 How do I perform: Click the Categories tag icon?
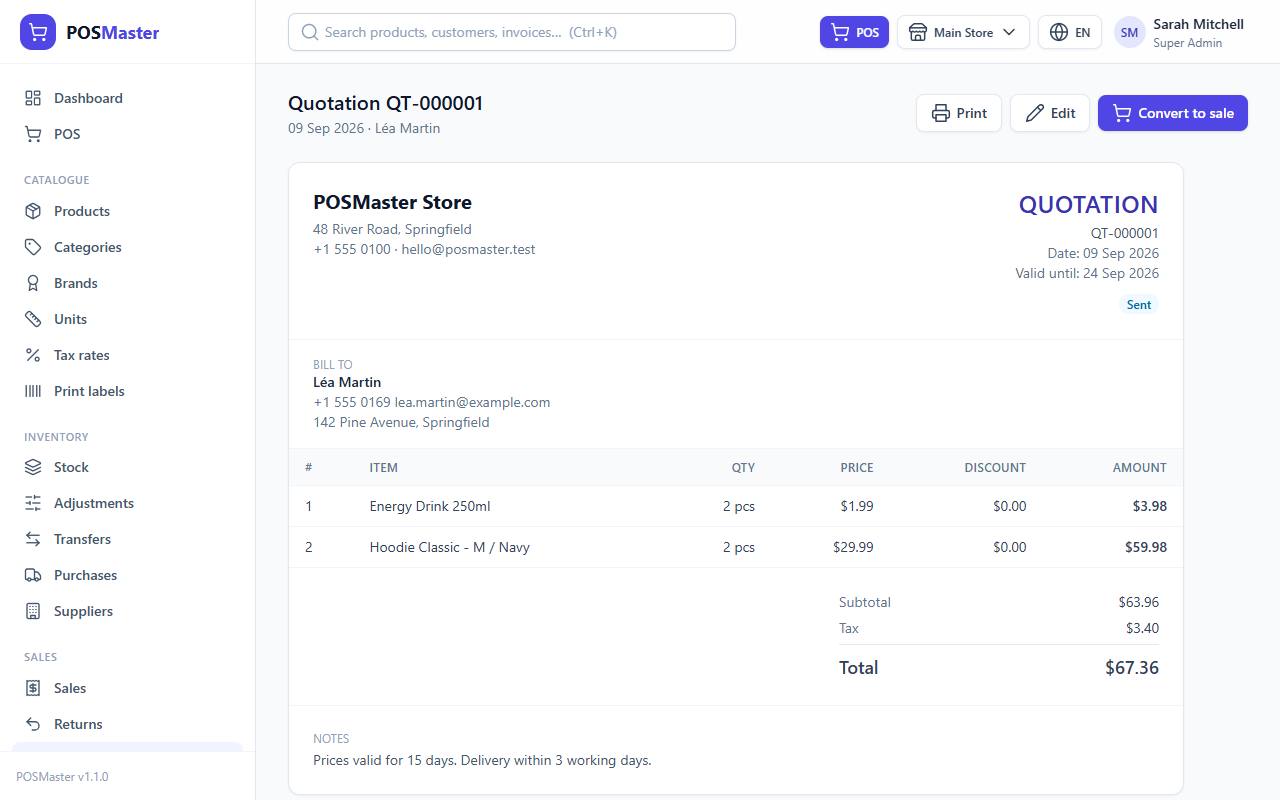(33, 247)
